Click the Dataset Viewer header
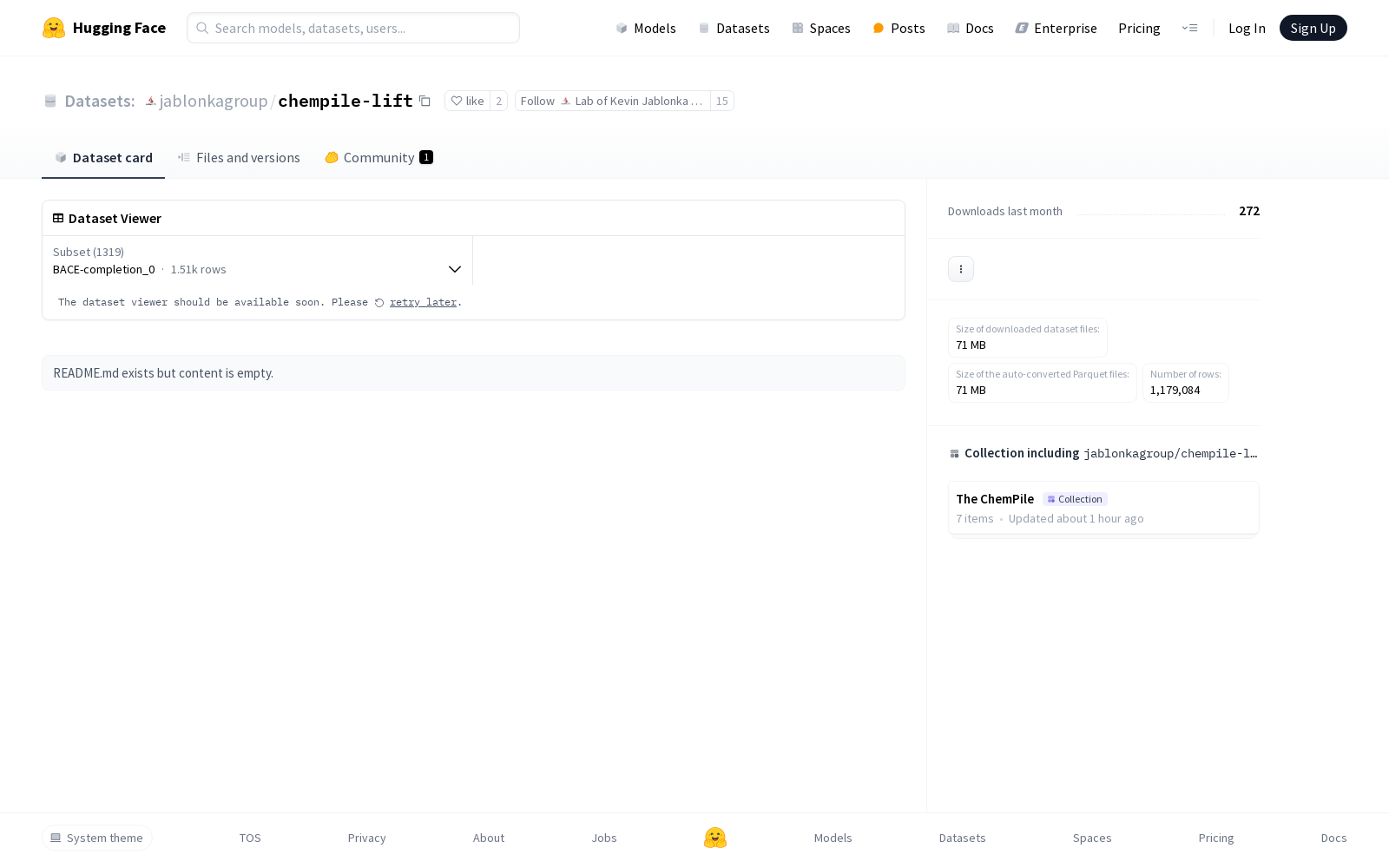The height and width of the screenshot is (868, 1389). coord(115,219)
